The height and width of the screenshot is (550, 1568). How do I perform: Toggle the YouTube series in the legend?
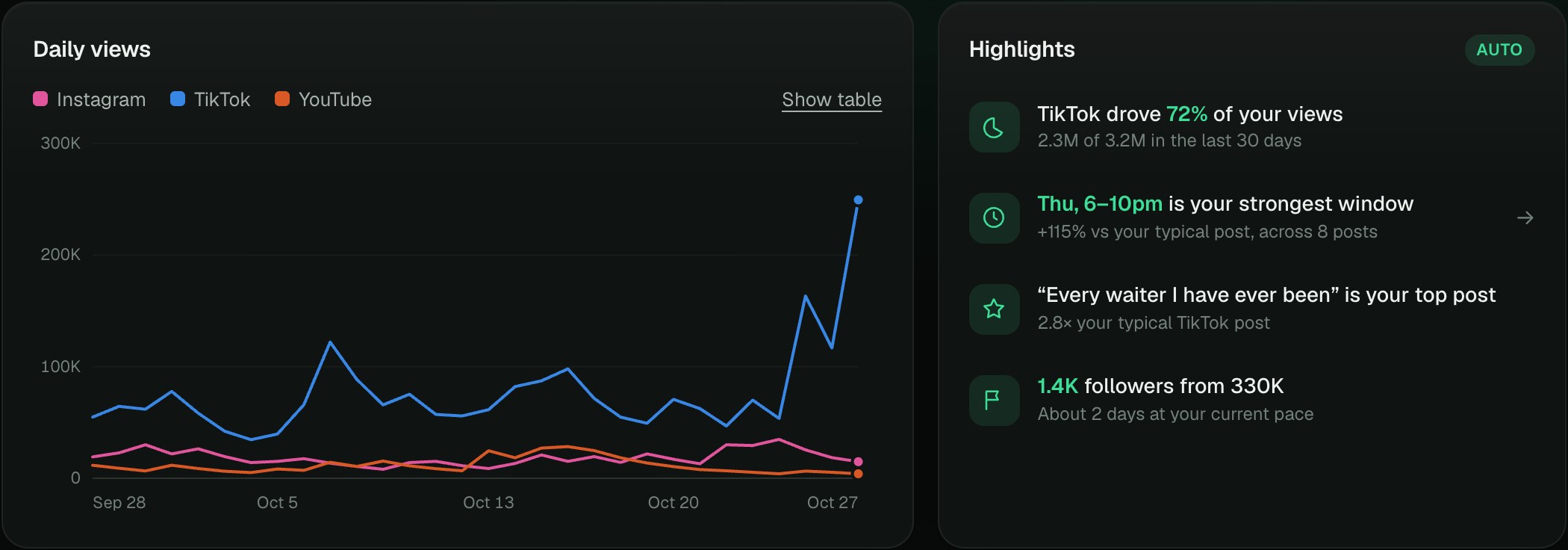(x=323, y=99)
